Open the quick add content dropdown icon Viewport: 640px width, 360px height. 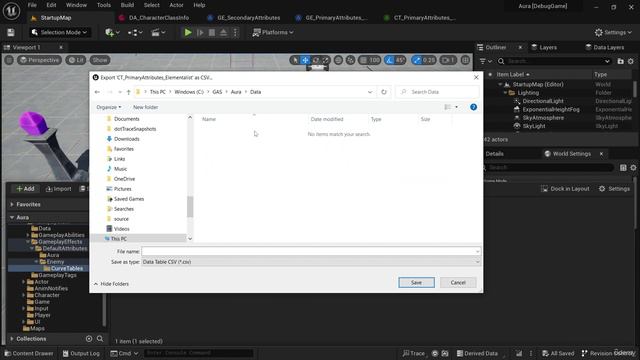(x=112, y=32)
